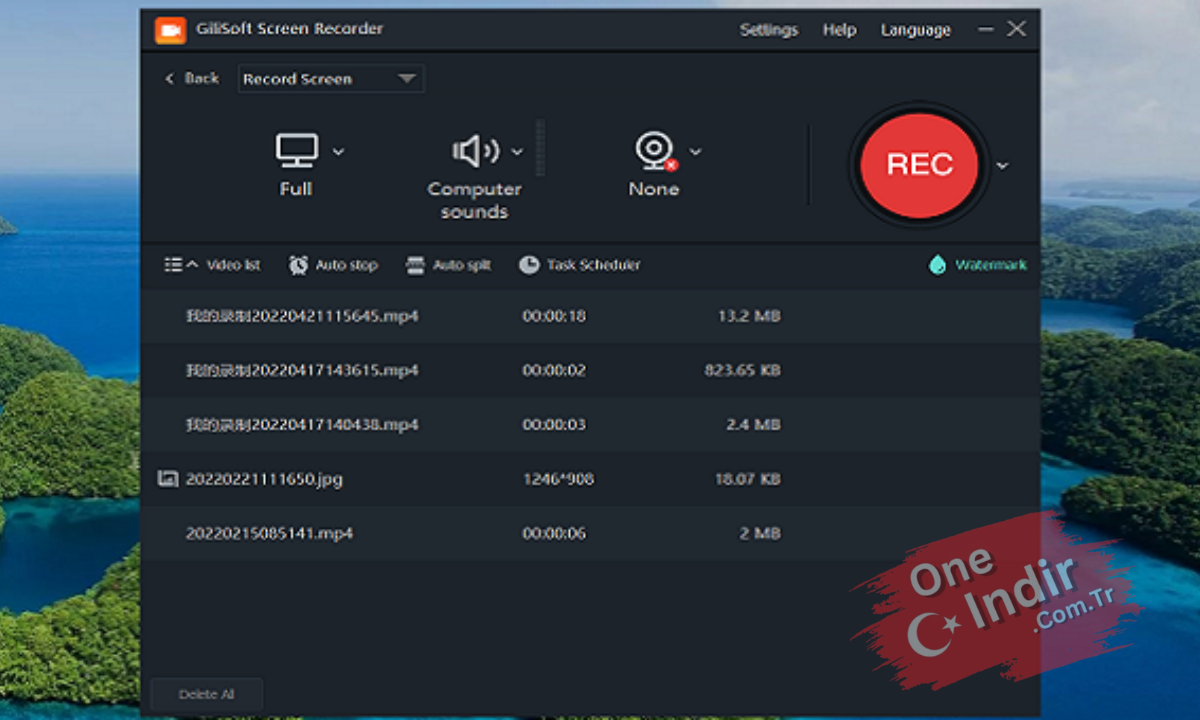
Task: Click the Full label under the monitor
Action: pos(296,189)
